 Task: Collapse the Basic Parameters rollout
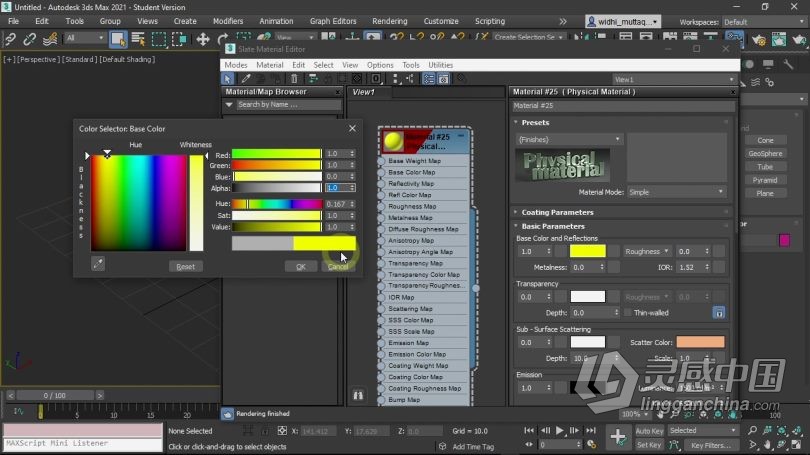[x=552, y=226]
